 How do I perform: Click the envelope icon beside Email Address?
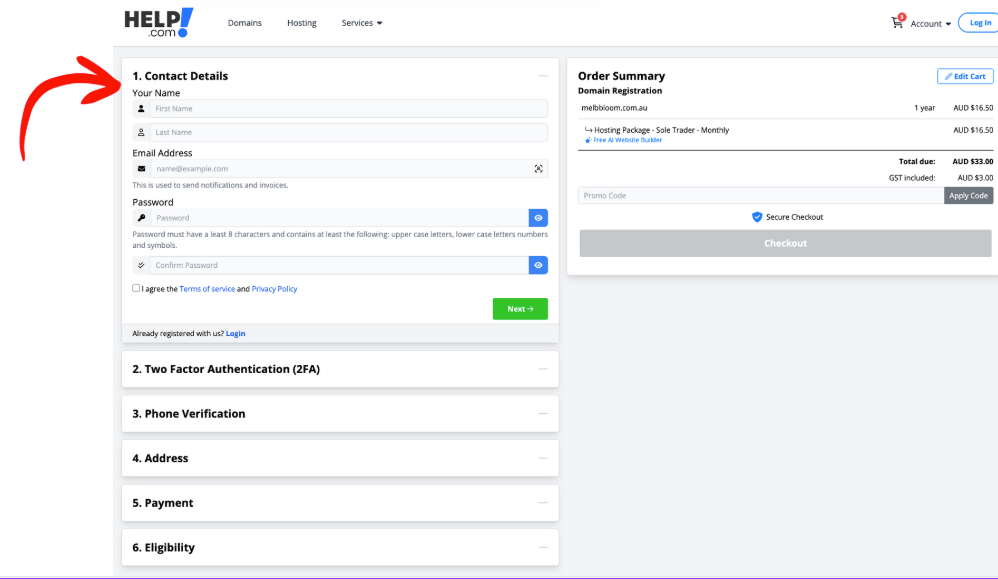tap(141, 169)
